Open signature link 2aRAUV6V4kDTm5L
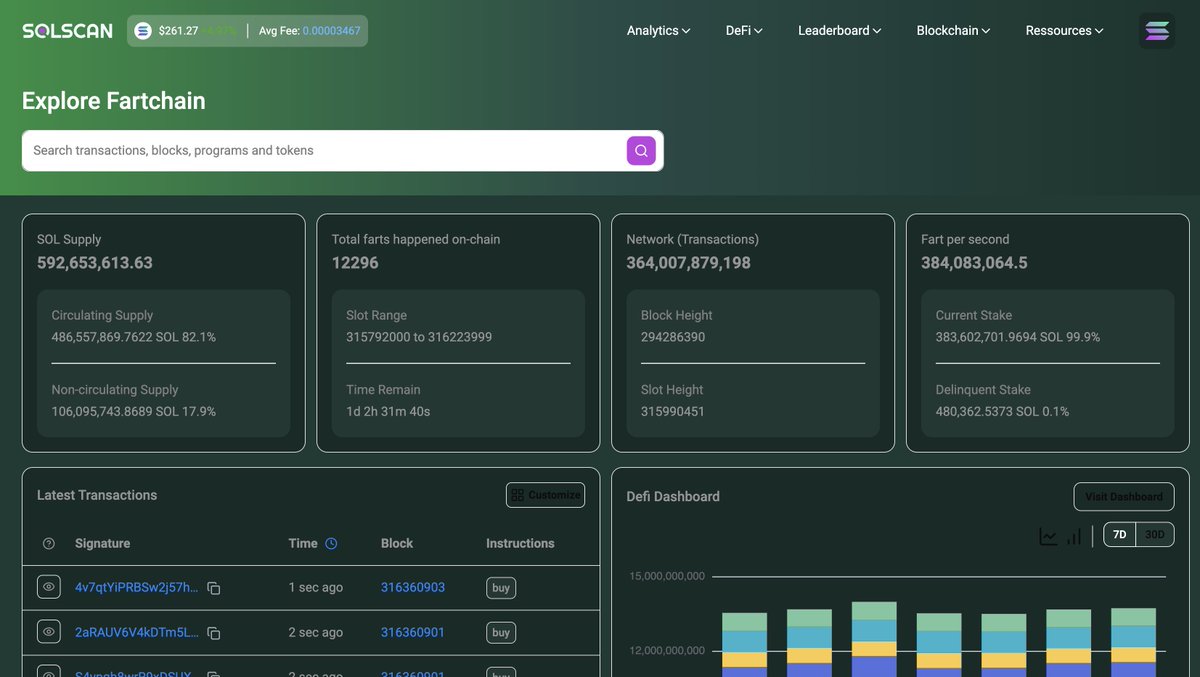1200x677 pixels. (x=137, y=633)
